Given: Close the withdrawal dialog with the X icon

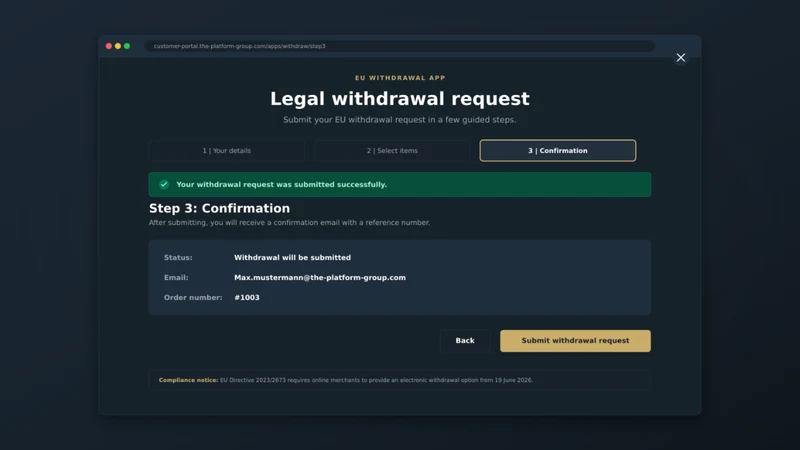Looking at the screenshot, I should (681, 58).
